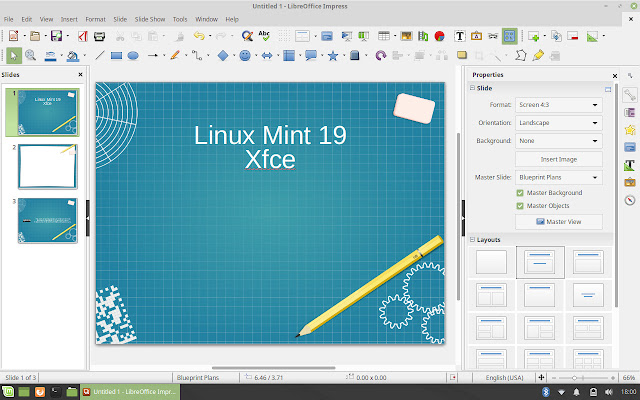Click the Fill Color bucket icon
This screenshot has height=400, width=640.
(73, 56)
